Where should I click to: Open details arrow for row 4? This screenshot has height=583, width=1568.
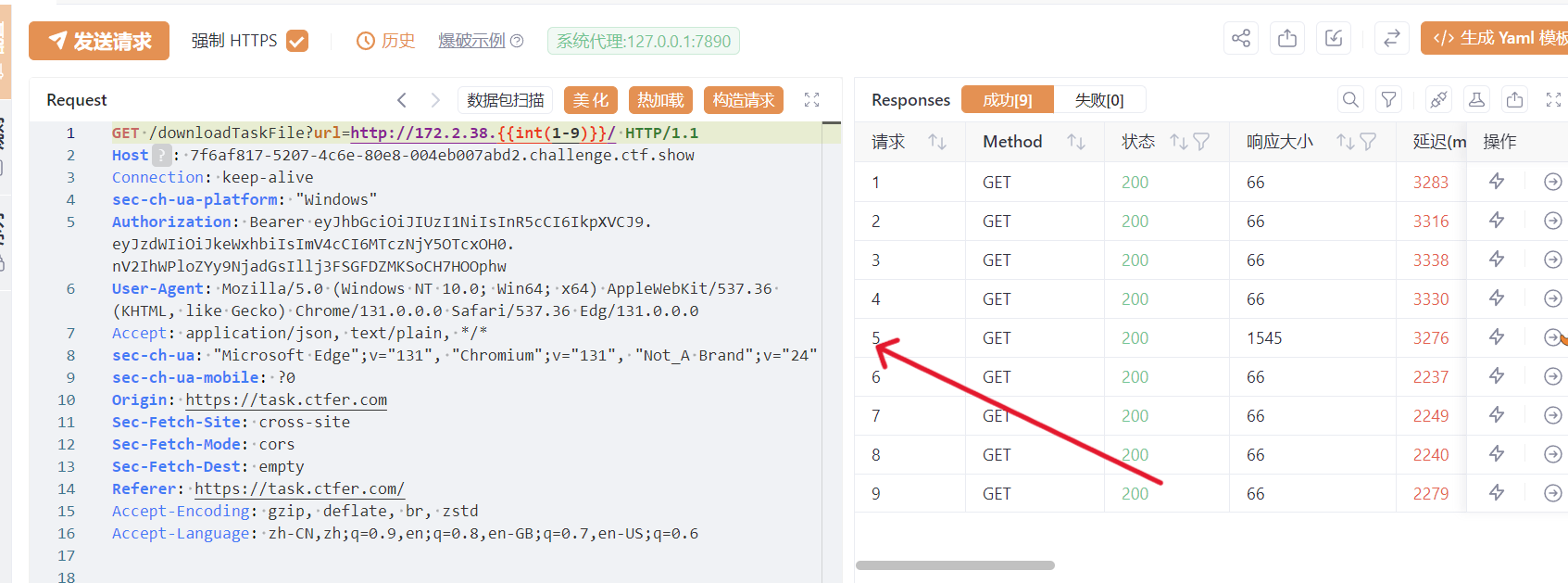1553,298
